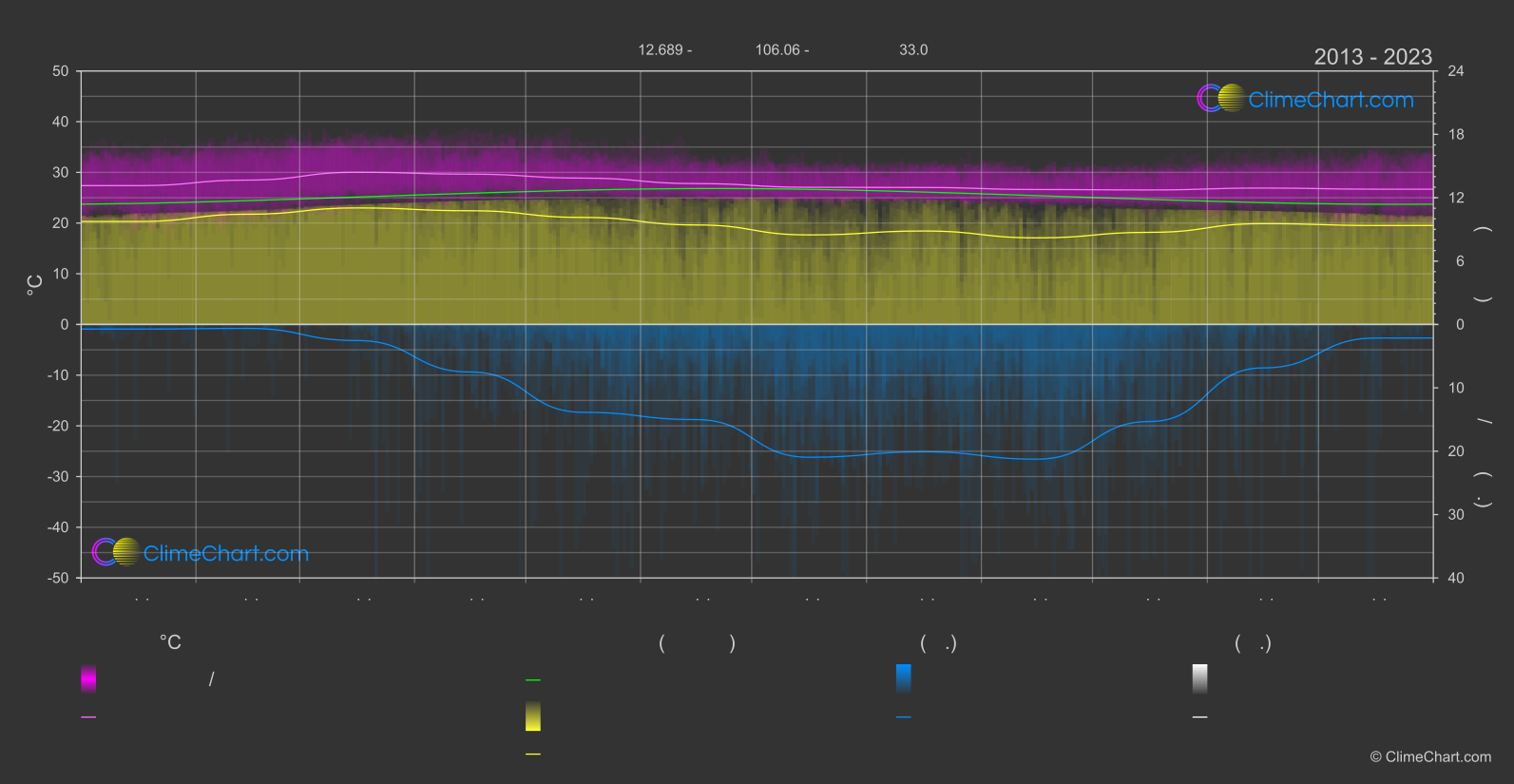Click the ClimeChart logo icon at top right
This screenshot has width=1514, height=784.
pyautogui.click(x=1220, y=98)
